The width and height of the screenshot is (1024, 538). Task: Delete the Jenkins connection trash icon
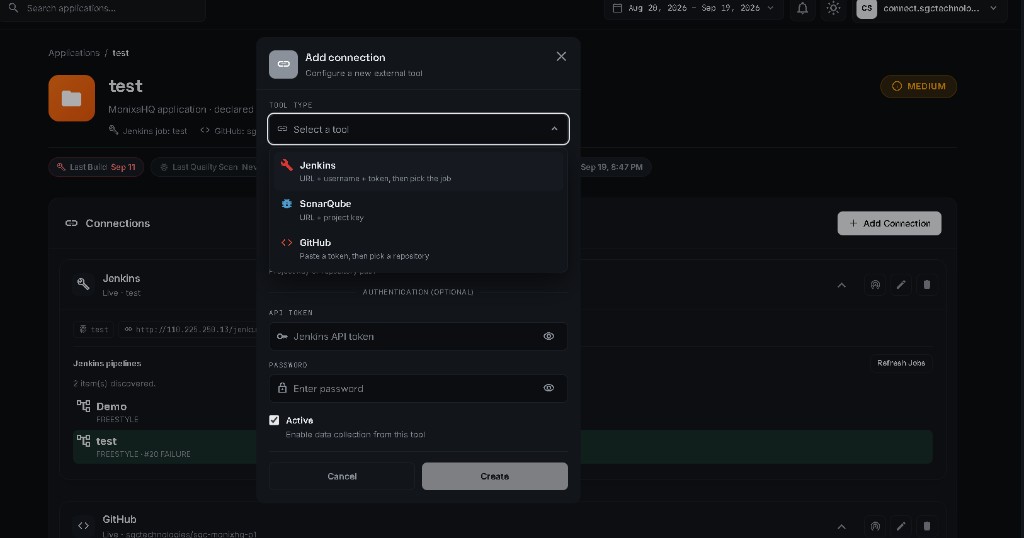tap(927, 285)
